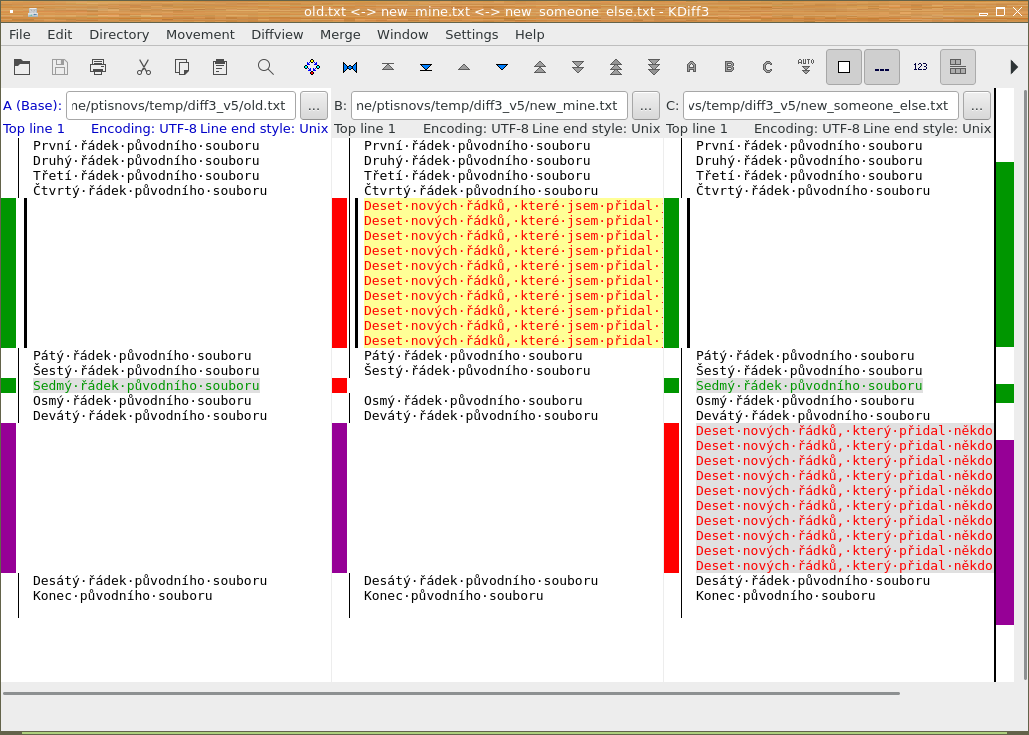Click the Paste clipboard icon
Screen dimensions: 1029x735
[x=220, y=67]
